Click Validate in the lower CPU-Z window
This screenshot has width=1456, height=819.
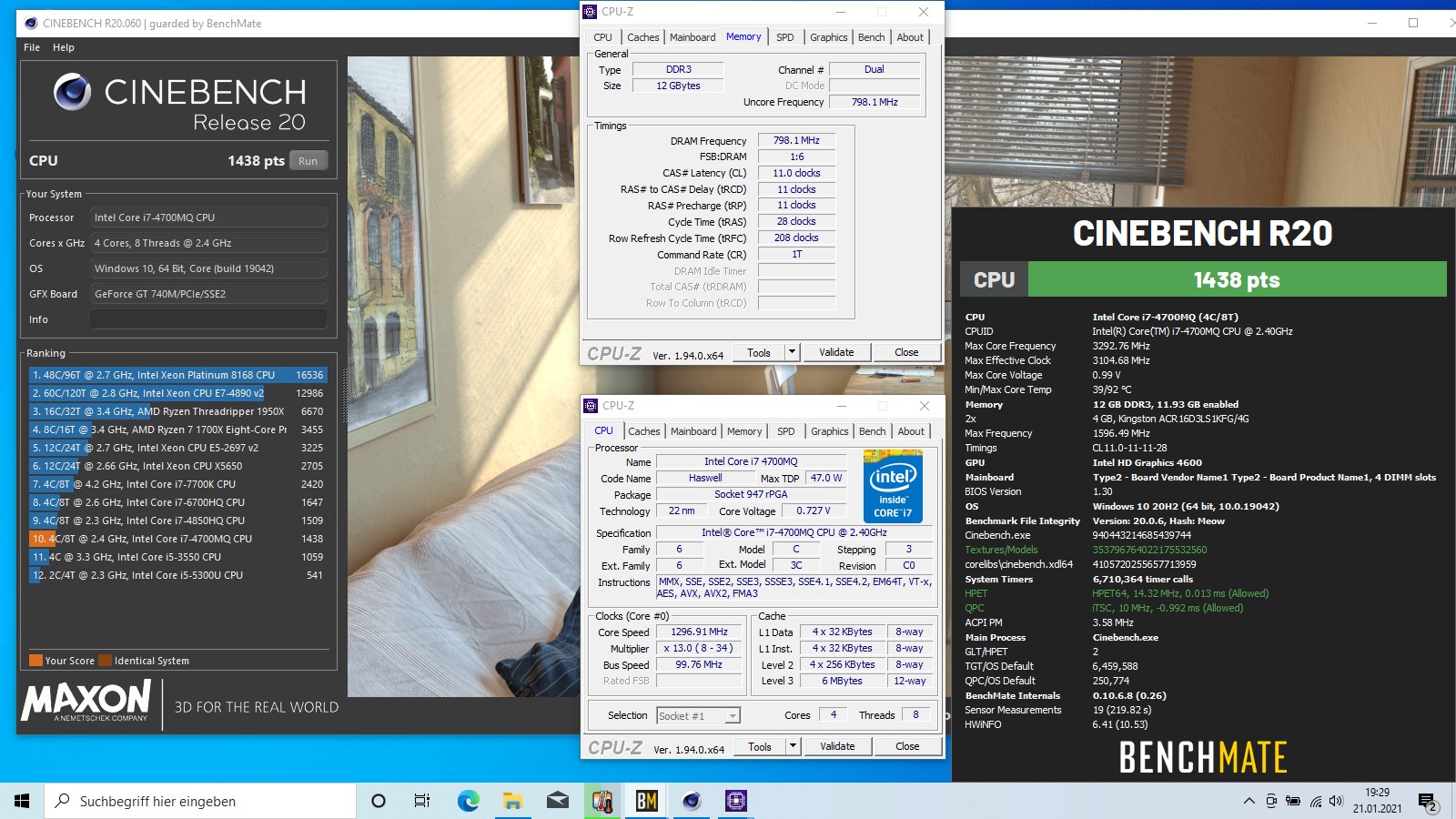(x=837, y=746)
